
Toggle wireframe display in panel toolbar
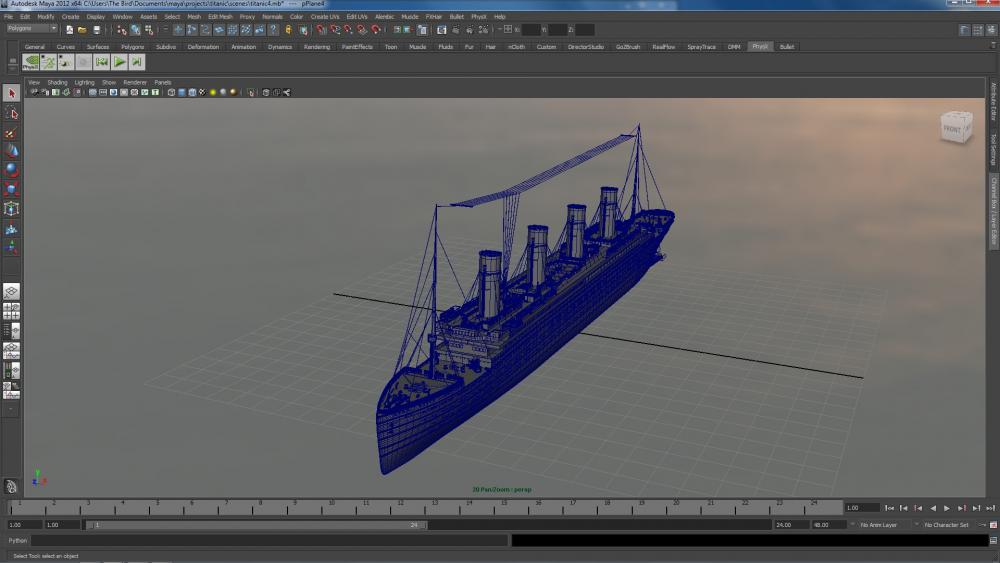(171, 93)
